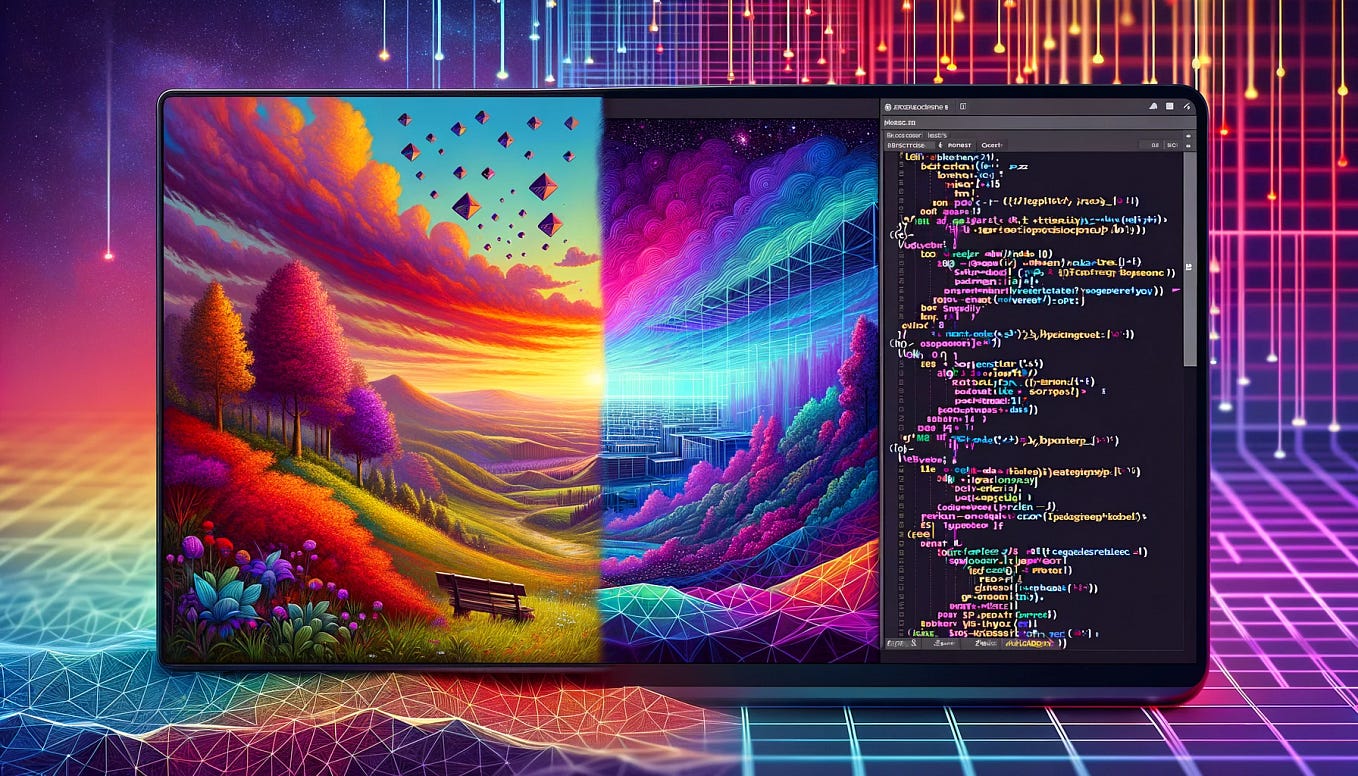1358x776 pixels.
Task: Click the small rectangular panel icon beside the code panel title
Action: (963, 107)
